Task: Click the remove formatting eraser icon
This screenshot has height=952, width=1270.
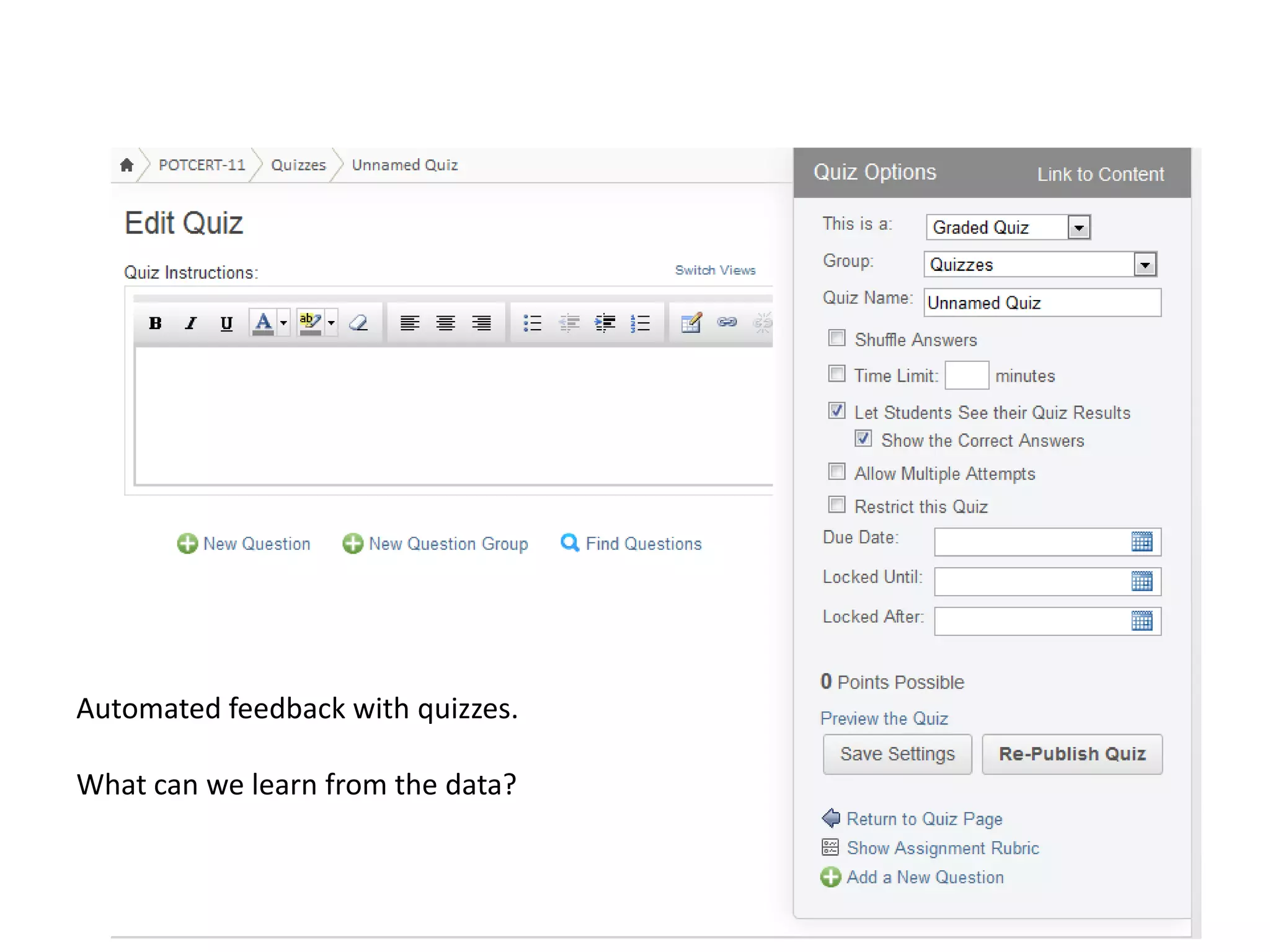Action: pos(358,323)
